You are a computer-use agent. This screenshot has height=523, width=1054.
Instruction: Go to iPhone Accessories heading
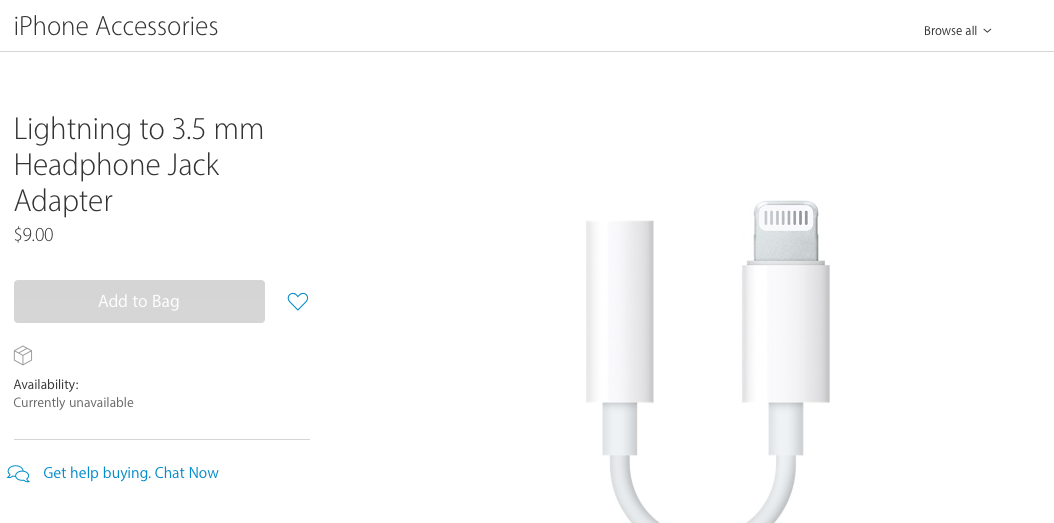click(x=116, y=26)
